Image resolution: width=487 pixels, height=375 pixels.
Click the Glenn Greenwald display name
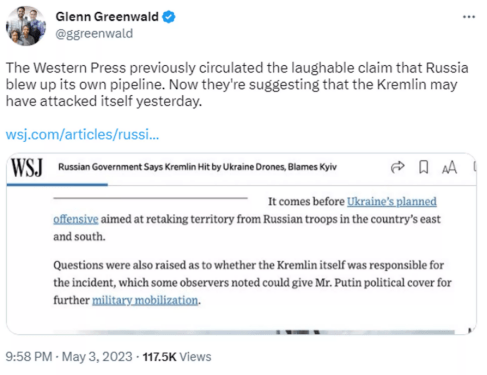(107, 17)
